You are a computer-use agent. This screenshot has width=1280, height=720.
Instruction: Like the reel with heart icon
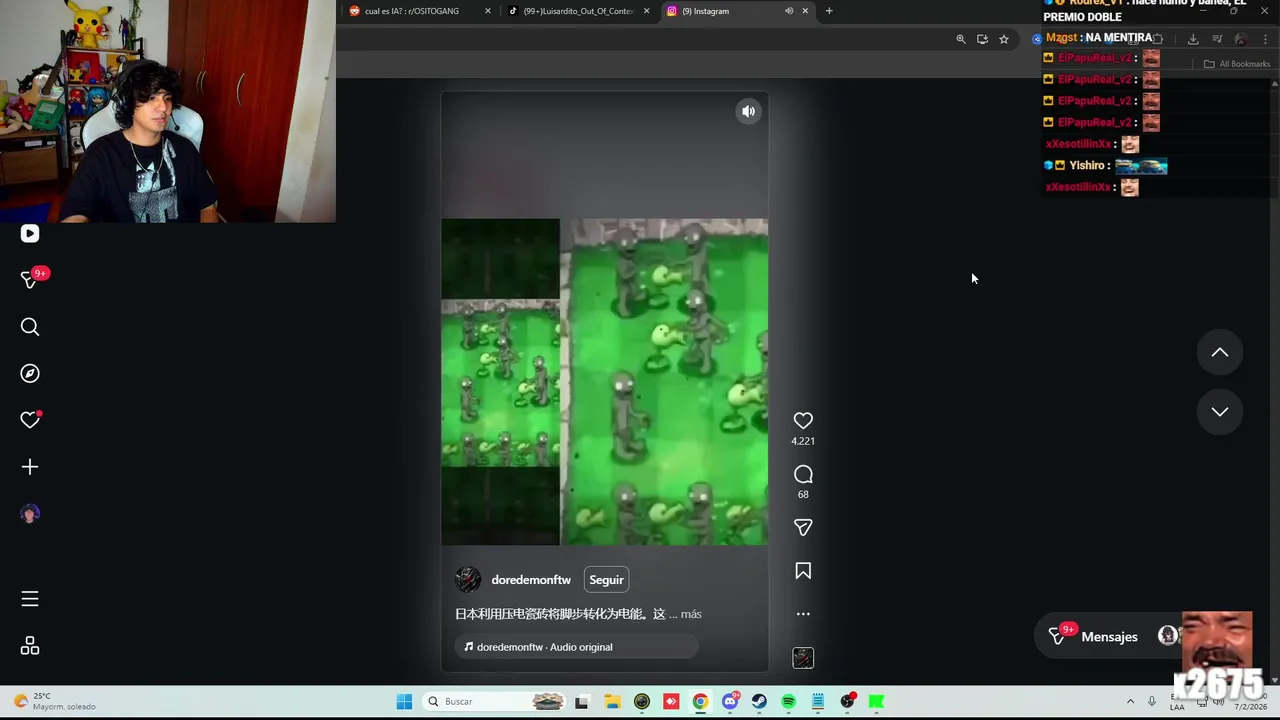[x=803, y=421]
